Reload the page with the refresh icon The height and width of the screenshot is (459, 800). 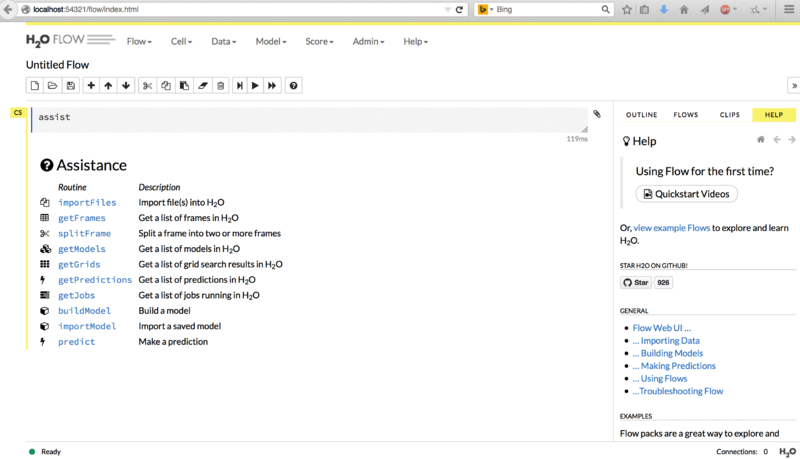pyautogui.click(x=459, y=9)
